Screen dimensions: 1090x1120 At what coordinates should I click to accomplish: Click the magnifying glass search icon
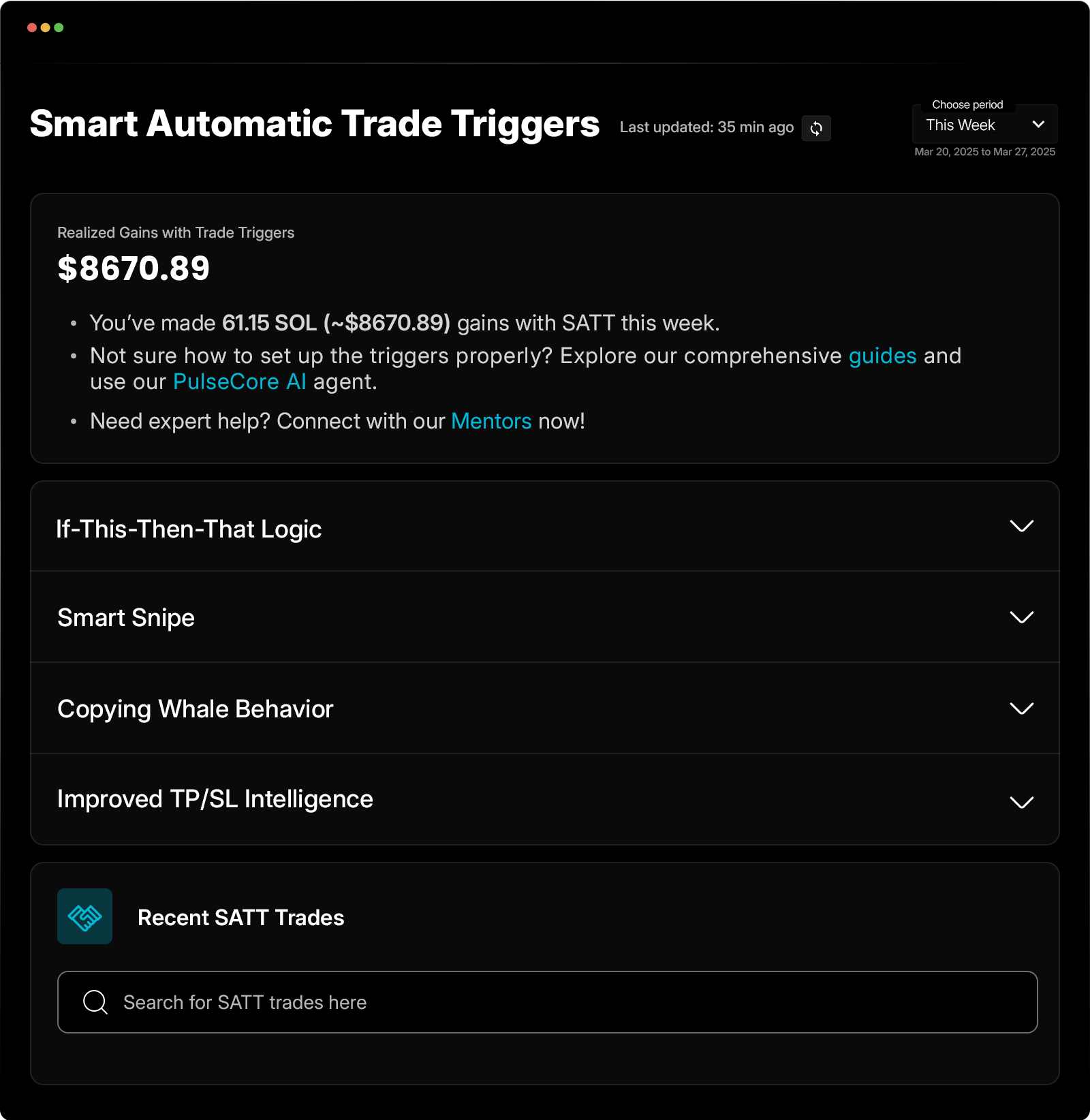click(x=95, y=1002)
